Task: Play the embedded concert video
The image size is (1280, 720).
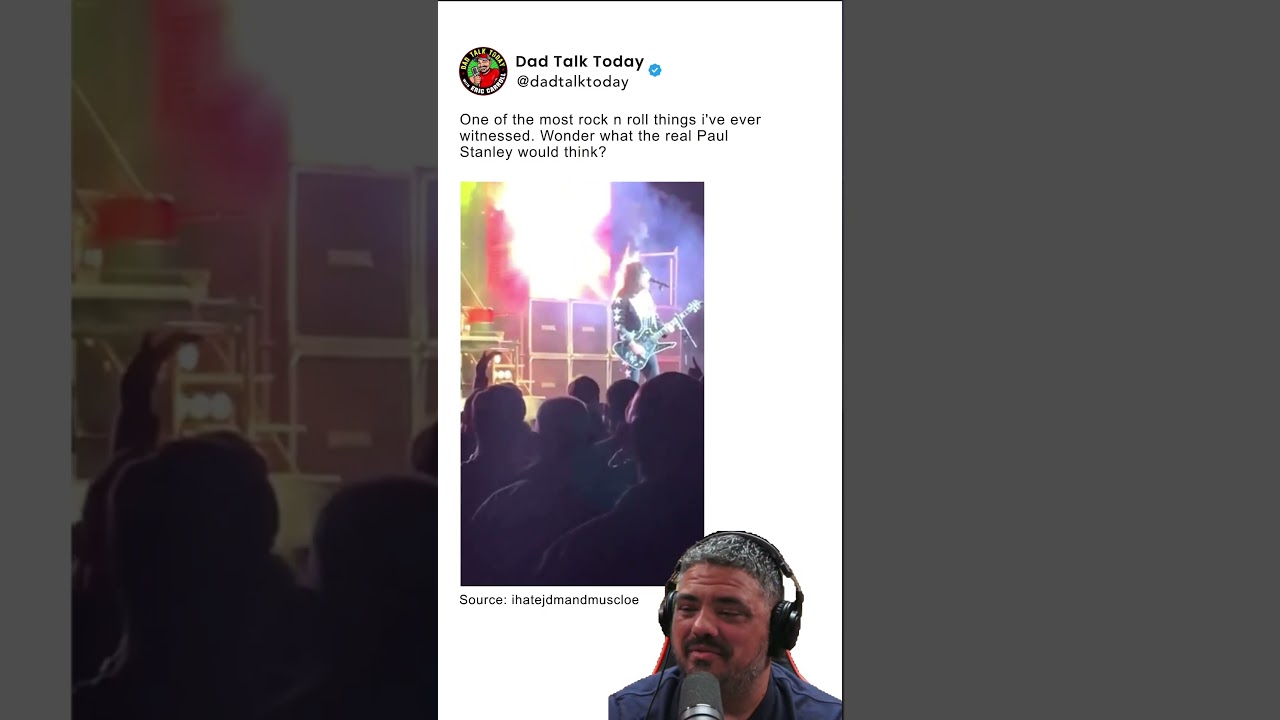Action: [582, 383]
